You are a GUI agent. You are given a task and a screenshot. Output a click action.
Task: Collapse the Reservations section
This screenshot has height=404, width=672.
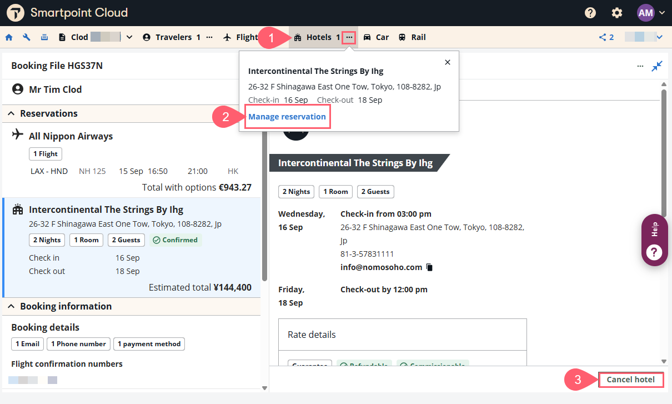[11, 114]
